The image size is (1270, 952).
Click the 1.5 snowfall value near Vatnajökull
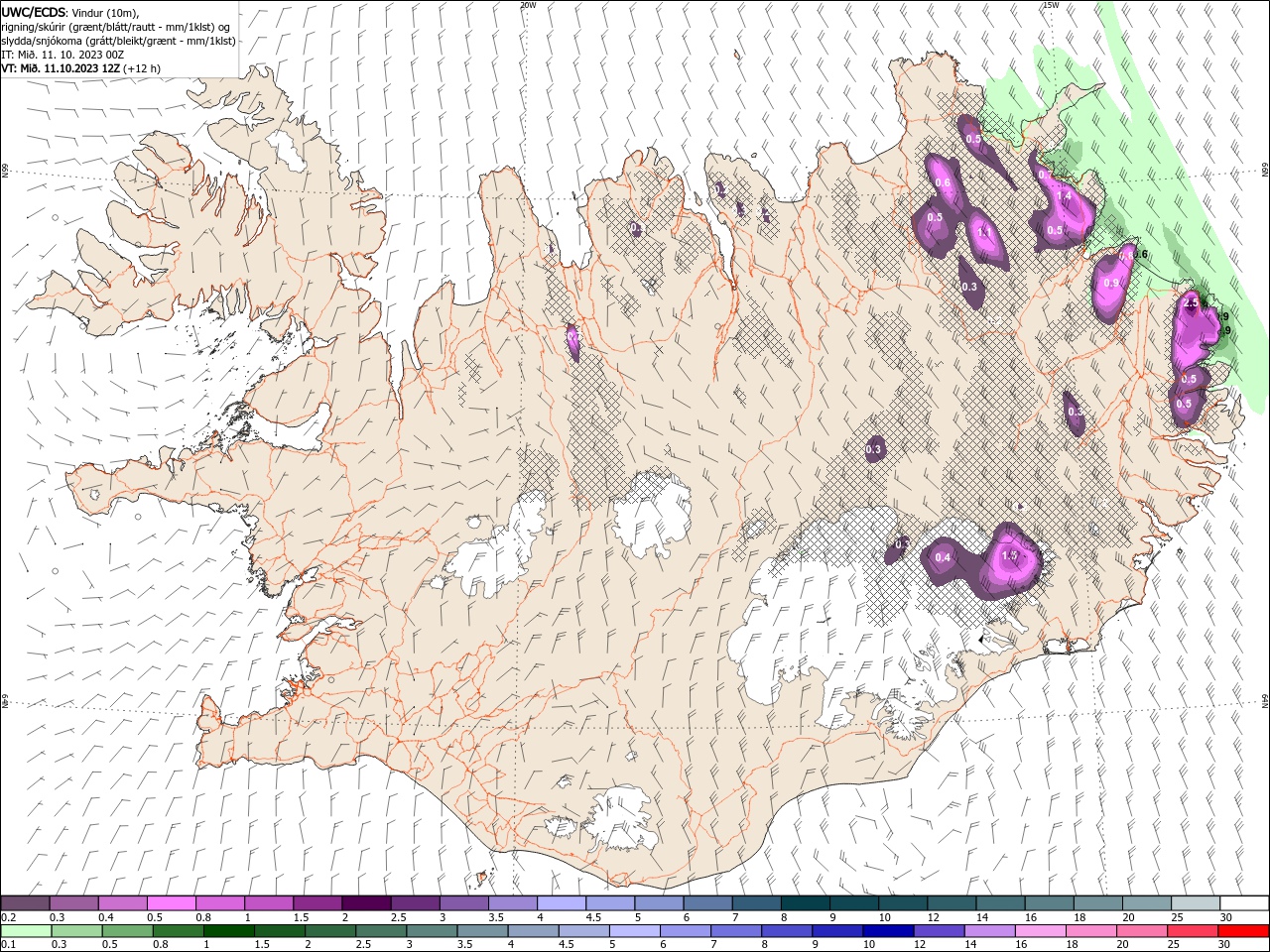[x=1010, y=556]
